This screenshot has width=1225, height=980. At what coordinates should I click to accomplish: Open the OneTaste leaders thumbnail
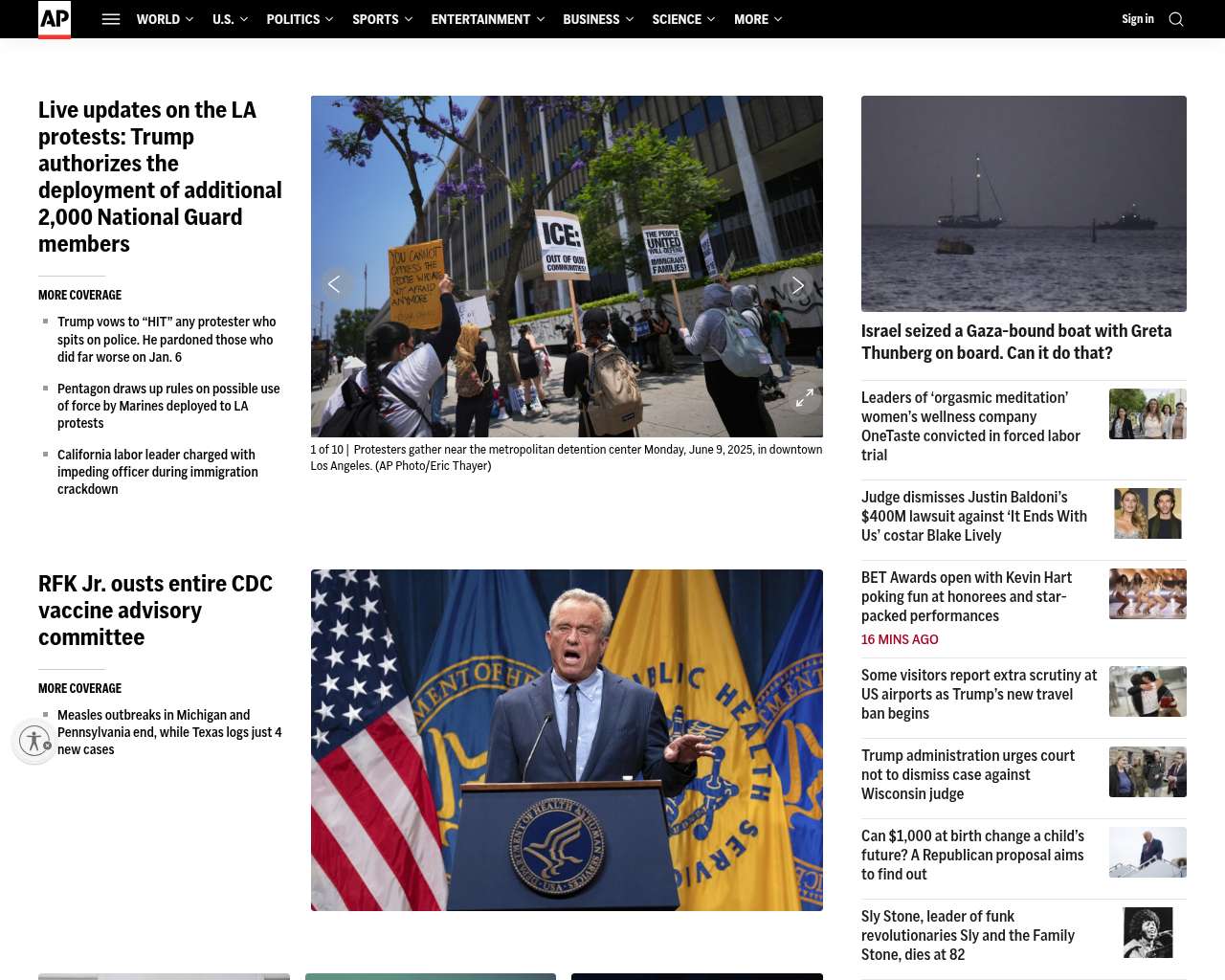(x=1147, y=413)
